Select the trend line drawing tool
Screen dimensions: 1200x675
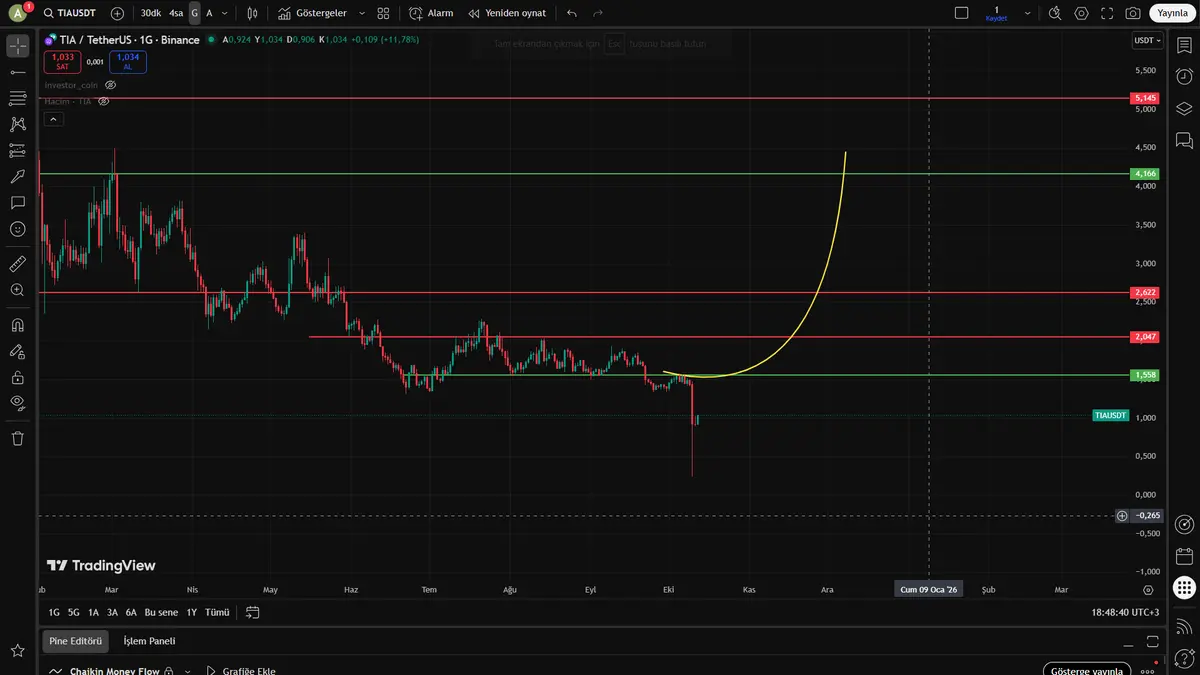17,72
